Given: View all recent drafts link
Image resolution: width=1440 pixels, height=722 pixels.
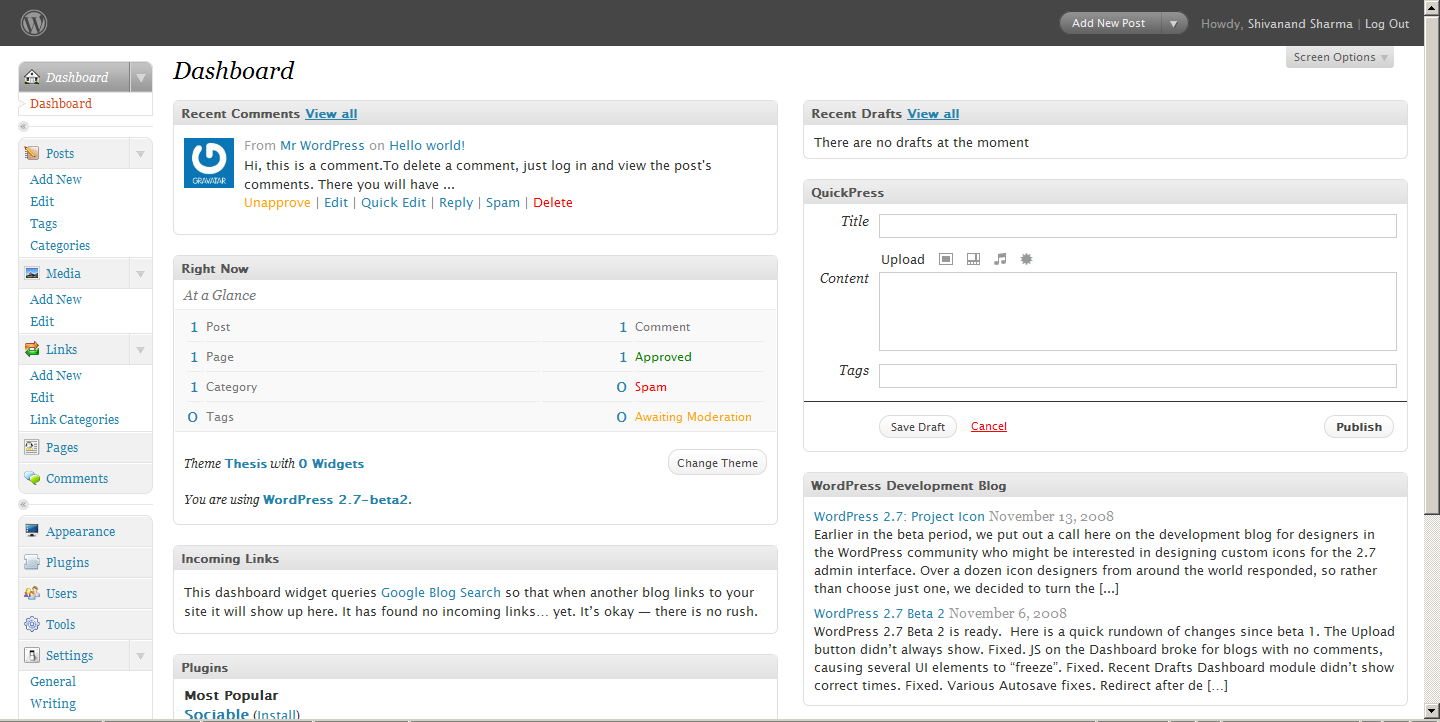Looking at the screenshot, I should (933, 113).
